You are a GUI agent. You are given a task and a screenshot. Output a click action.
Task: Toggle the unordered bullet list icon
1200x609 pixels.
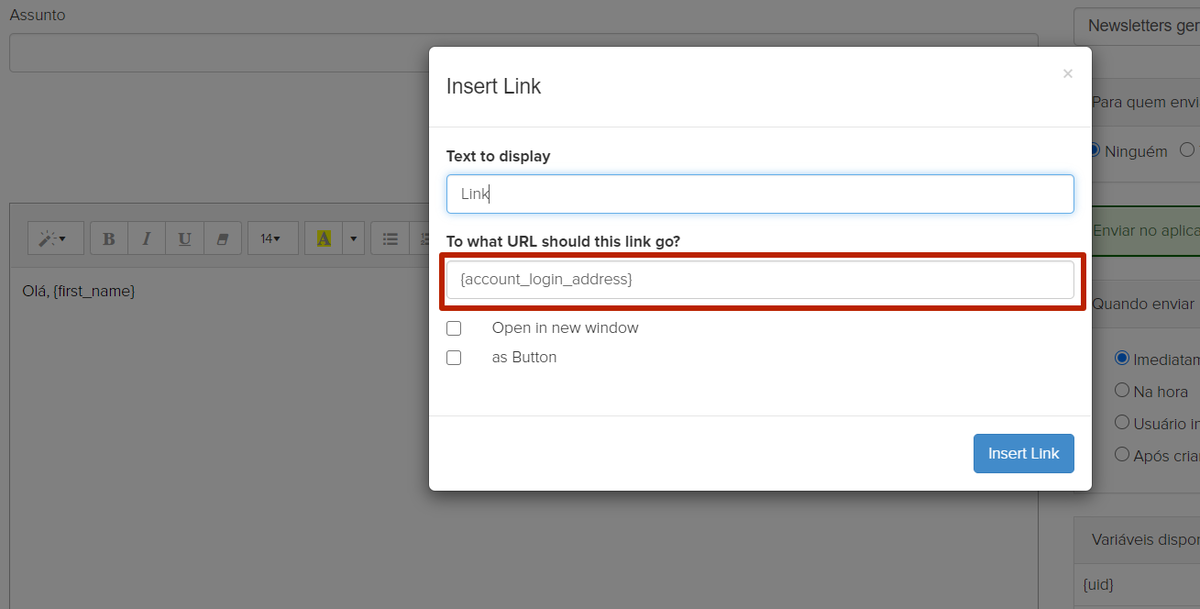391,239
